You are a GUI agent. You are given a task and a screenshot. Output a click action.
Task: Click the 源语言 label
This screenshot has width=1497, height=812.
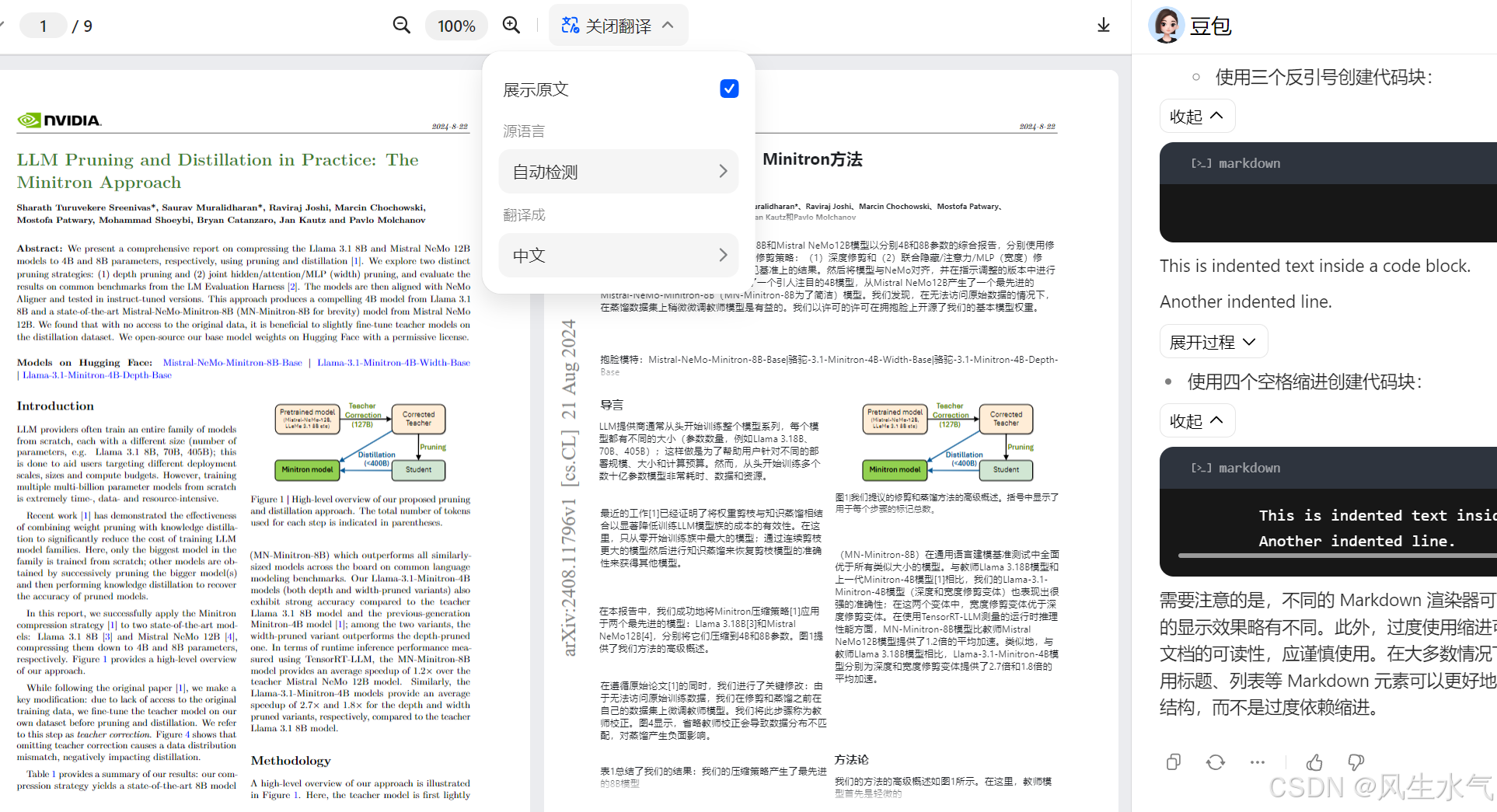[x=524, y=131]
